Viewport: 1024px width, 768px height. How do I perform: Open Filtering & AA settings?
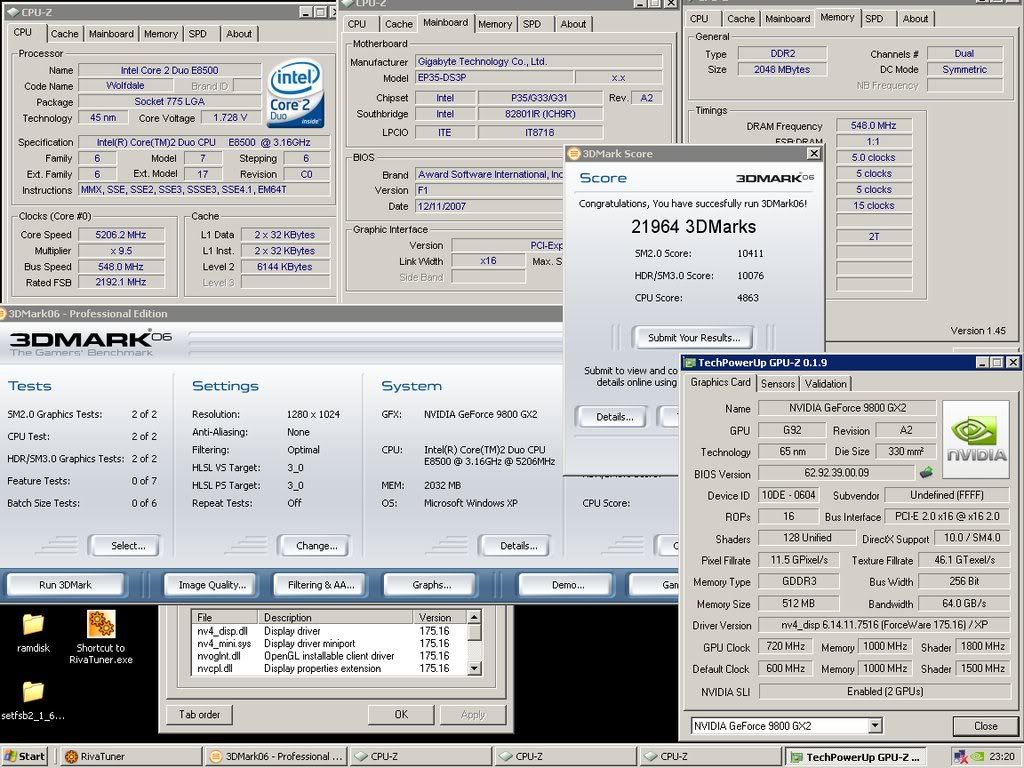click(321, 584)
